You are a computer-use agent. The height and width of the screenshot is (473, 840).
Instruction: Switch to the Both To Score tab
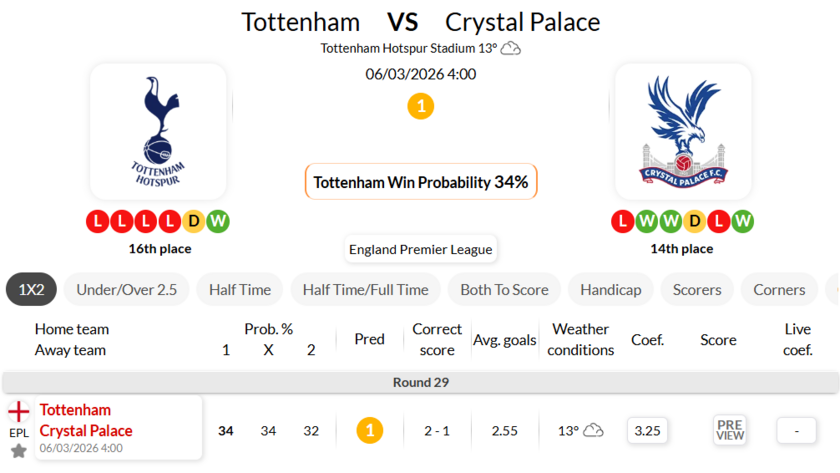point(504,289)
